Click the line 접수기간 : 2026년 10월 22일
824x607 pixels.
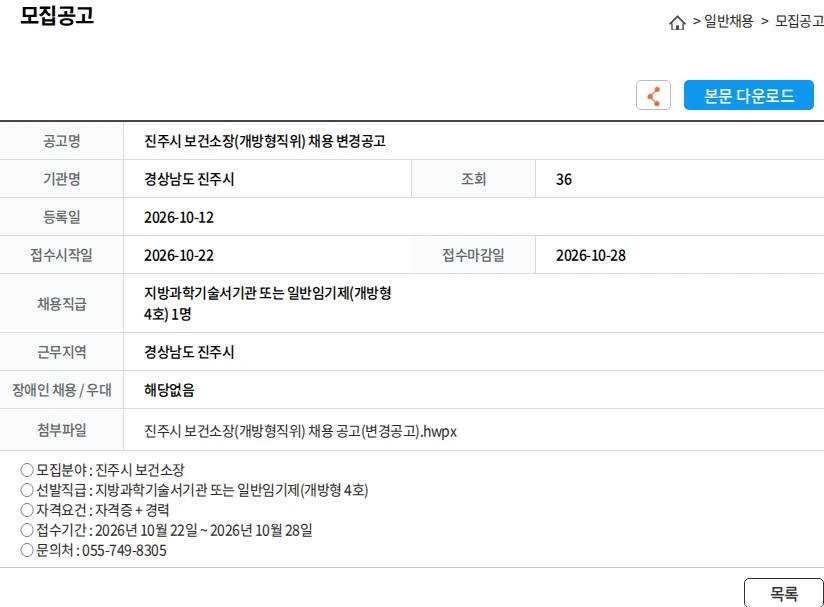[x=166, y=530]
